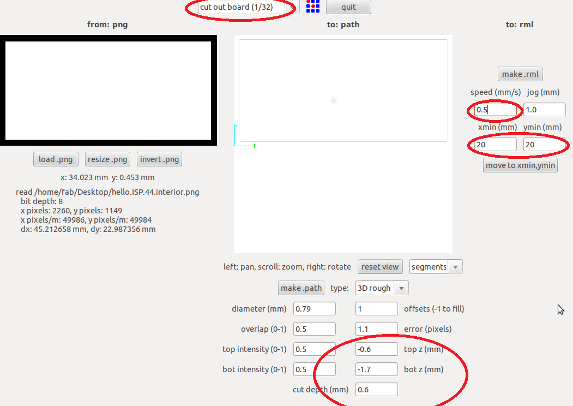Click the invert .png button
Viewport: 573px width, 406px height.
pos(159,159)
